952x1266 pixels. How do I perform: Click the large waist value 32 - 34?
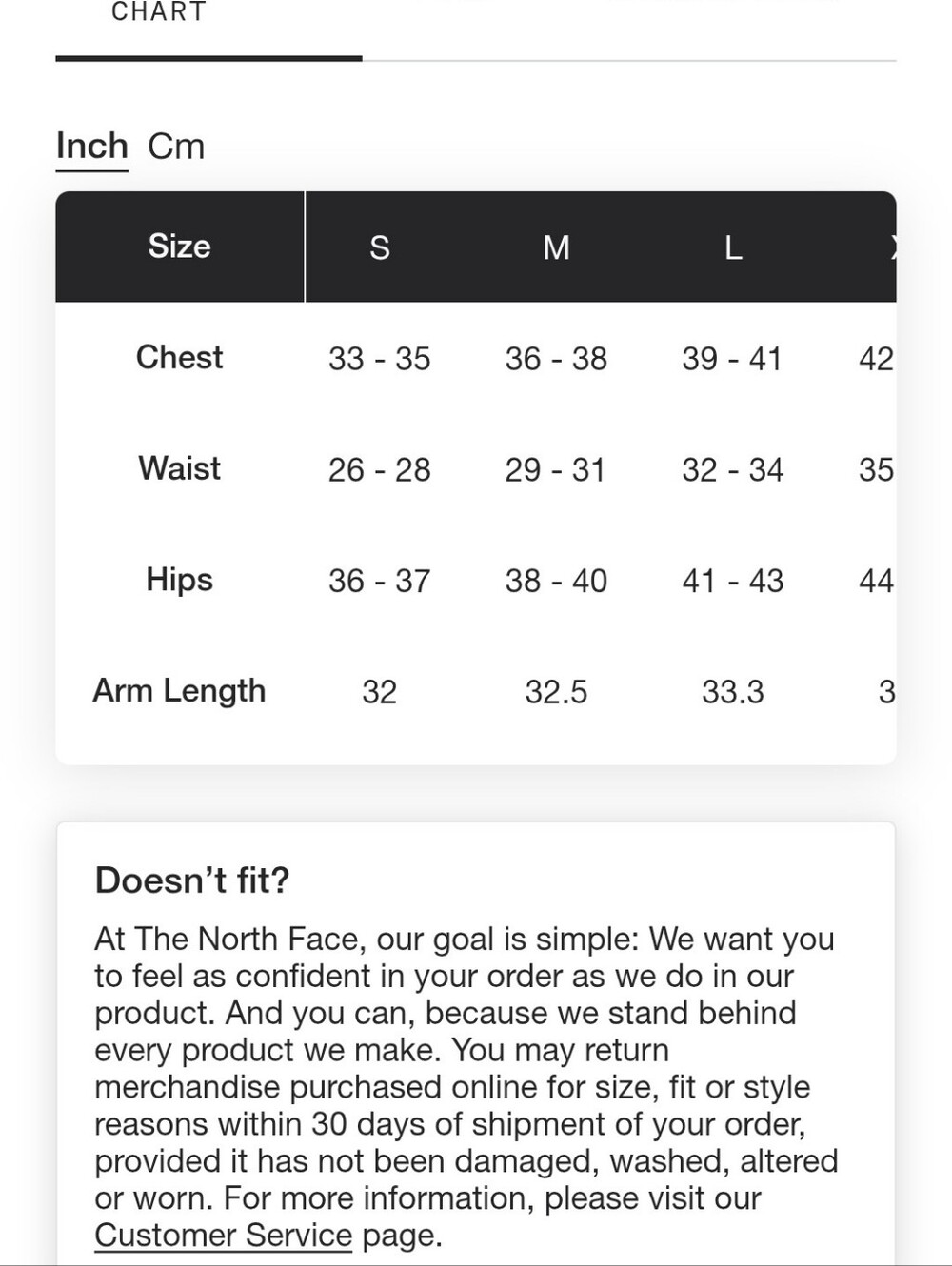(733, 469)
